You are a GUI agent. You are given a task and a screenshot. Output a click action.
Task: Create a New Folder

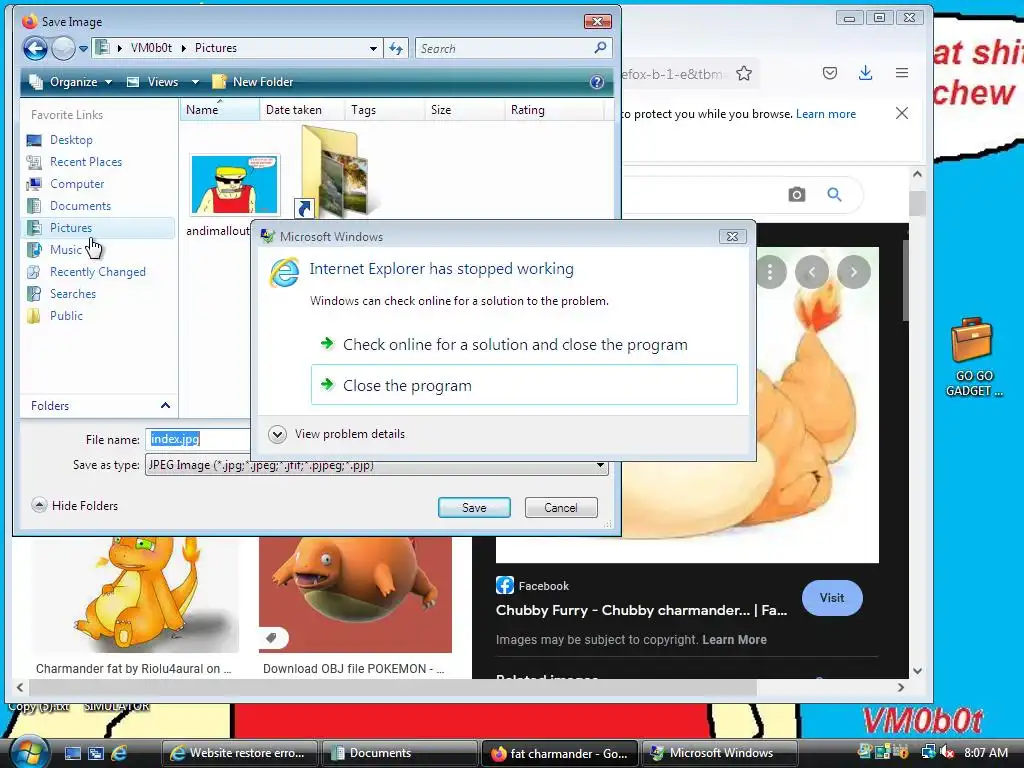(253, 82)
